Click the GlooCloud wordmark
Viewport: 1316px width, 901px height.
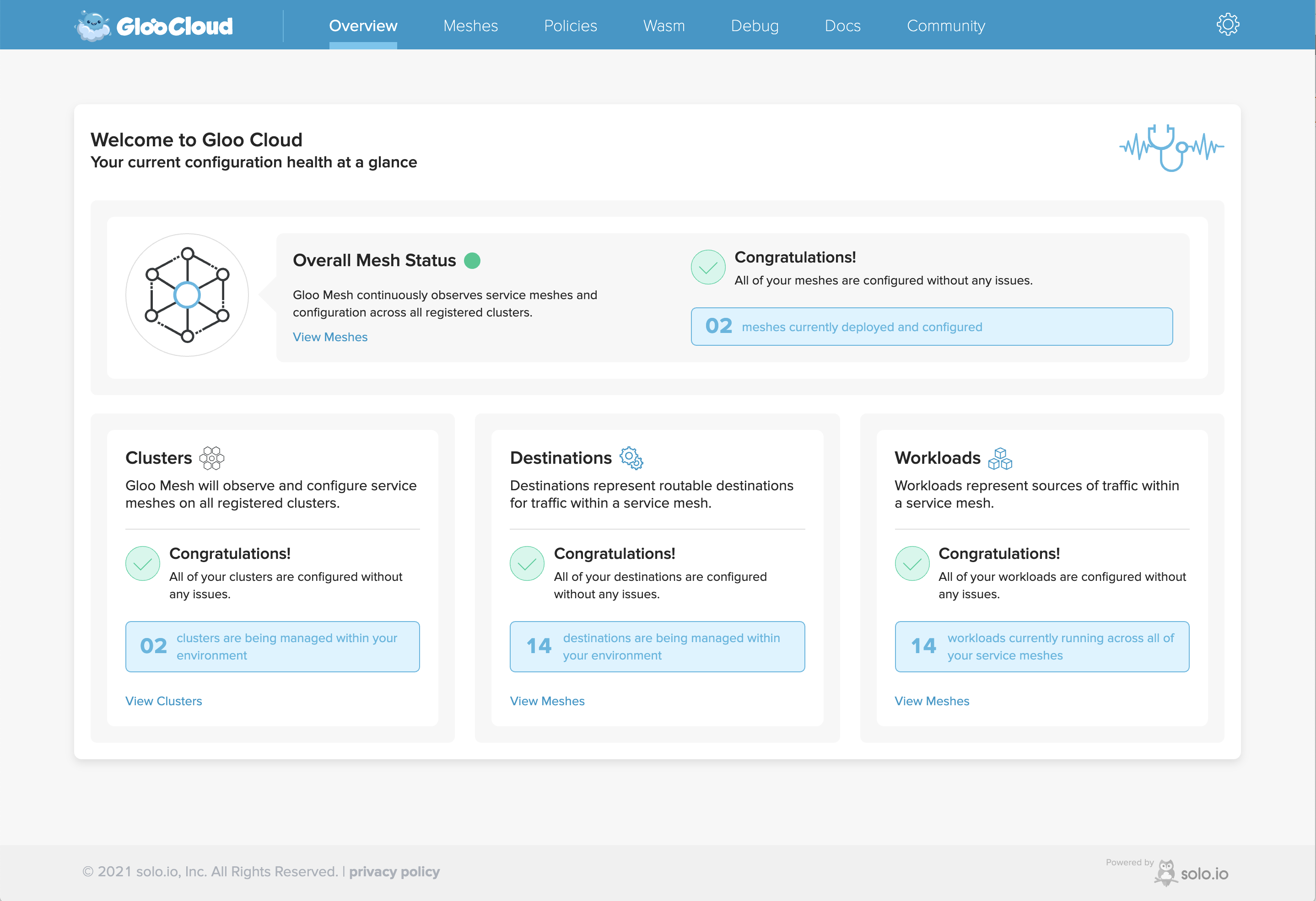tap(174, 27)
